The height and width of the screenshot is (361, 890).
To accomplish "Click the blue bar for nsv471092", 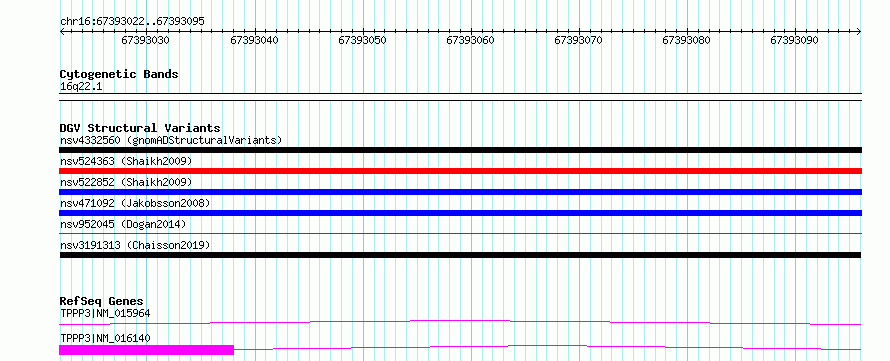I will pos(460,213).
